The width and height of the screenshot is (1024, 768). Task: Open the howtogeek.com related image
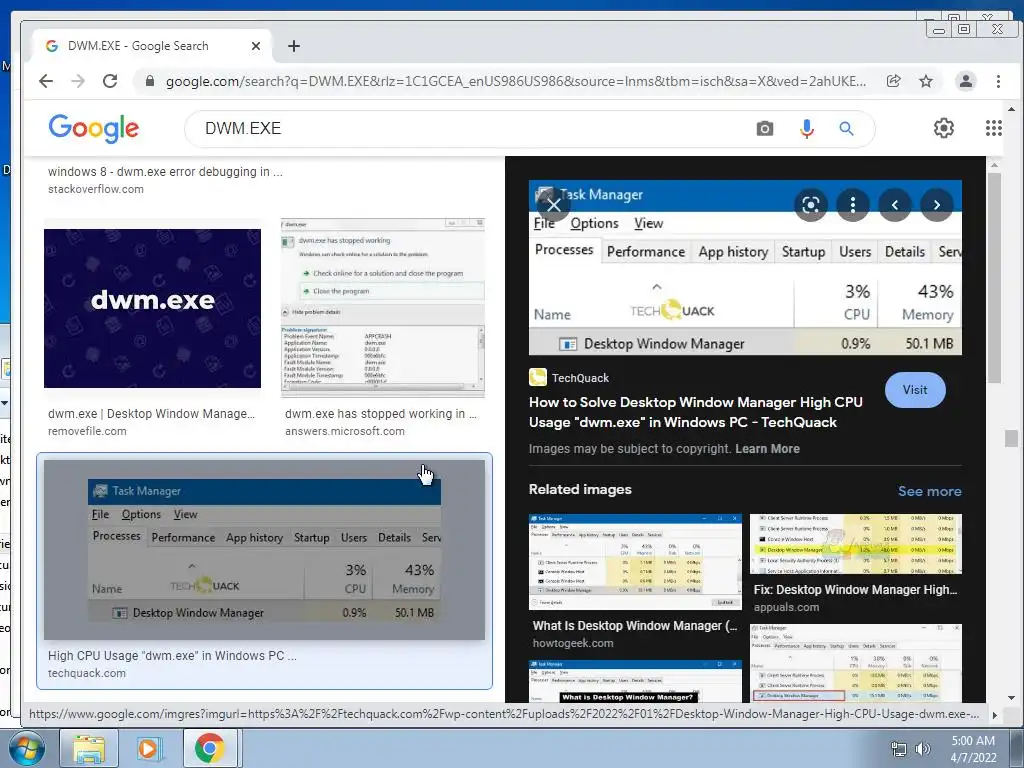click(635, 562)
